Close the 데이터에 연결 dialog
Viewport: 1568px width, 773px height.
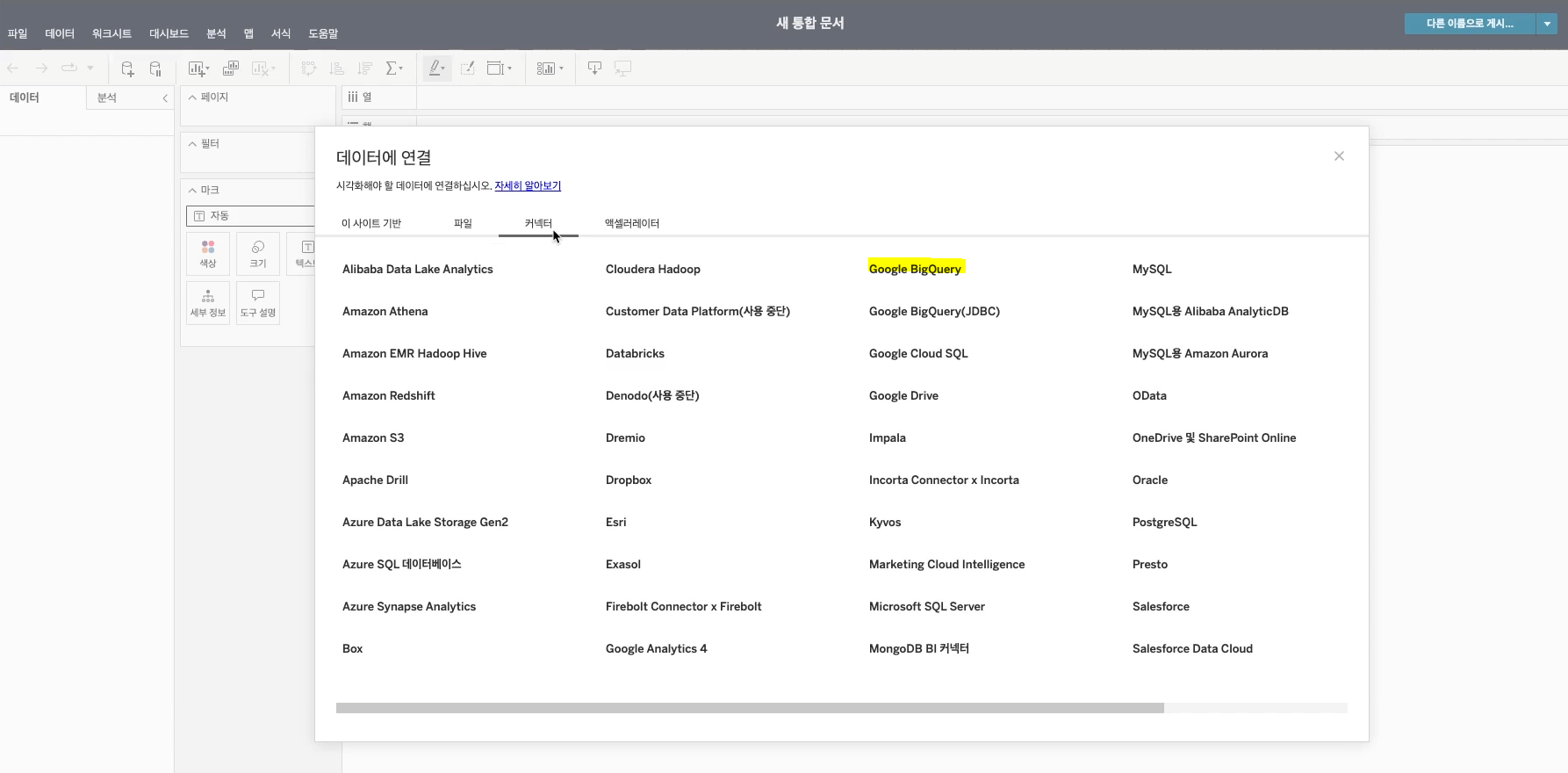1339,156
